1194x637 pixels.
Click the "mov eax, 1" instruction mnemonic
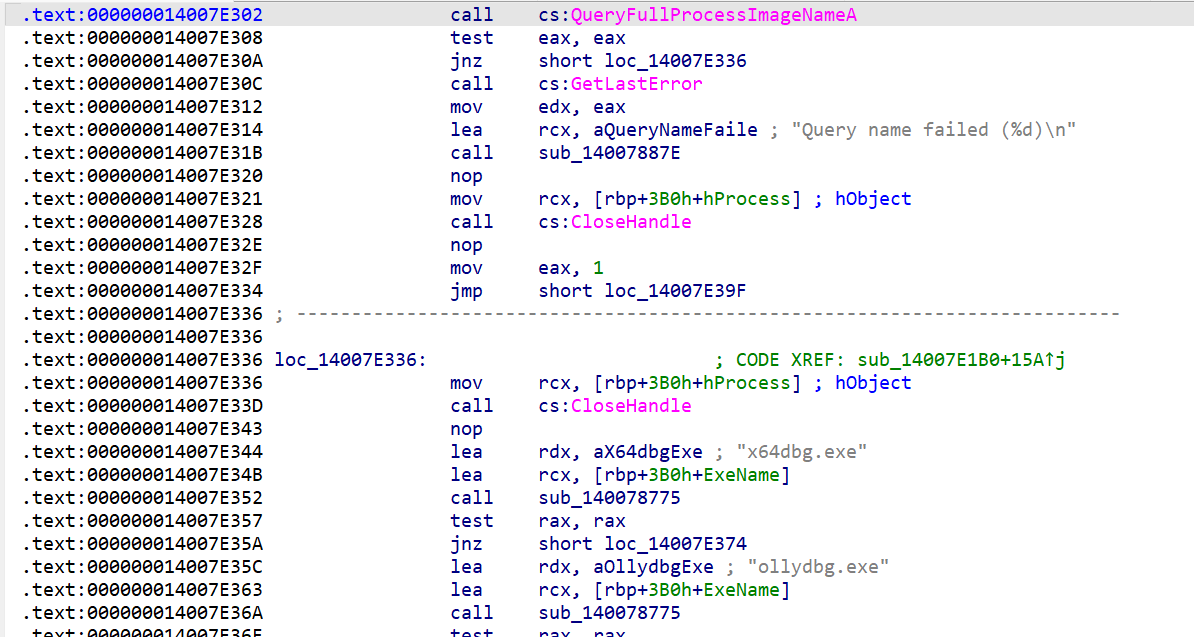(465, 268)
